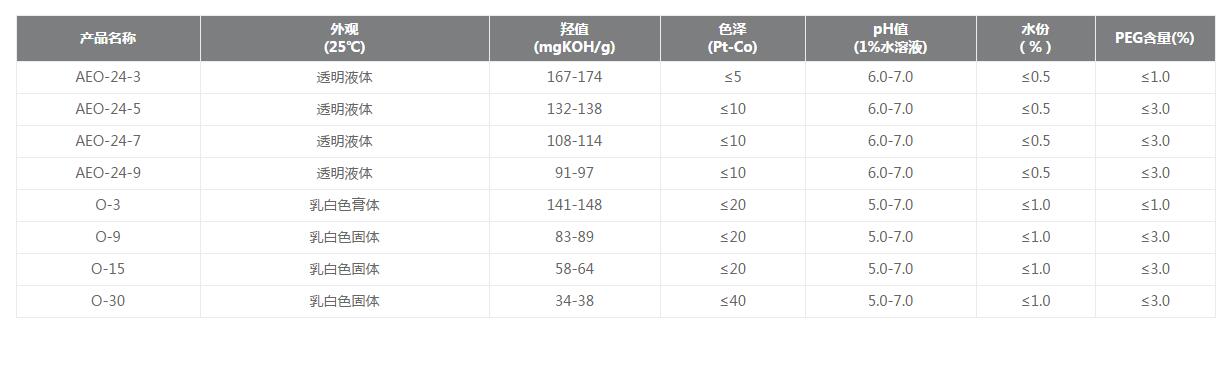Click the PEG含量(%) column header
Viewport: 1226px width, 365px height.
point(1155,39)
